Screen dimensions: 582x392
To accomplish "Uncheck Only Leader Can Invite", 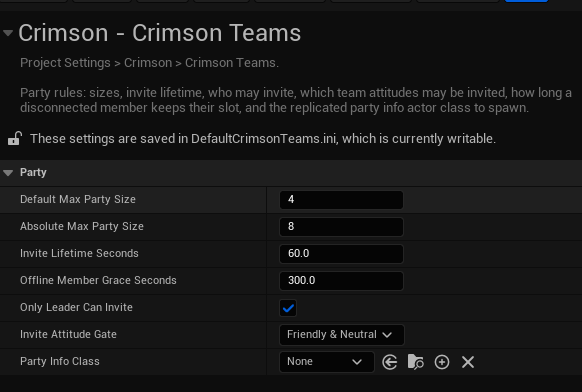I will (288, 308).
